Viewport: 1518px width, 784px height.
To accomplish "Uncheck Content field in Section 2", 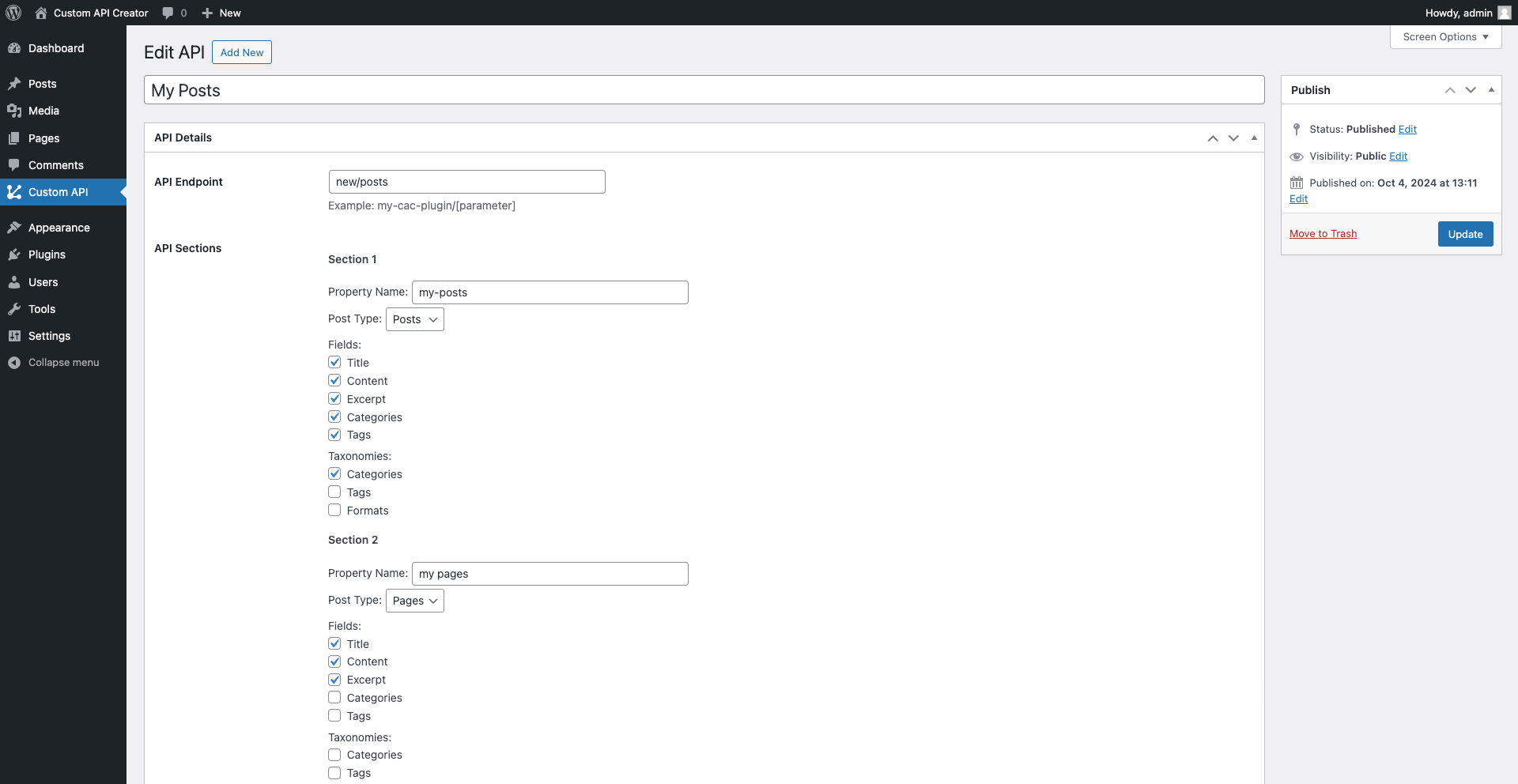I will point(334,661).
